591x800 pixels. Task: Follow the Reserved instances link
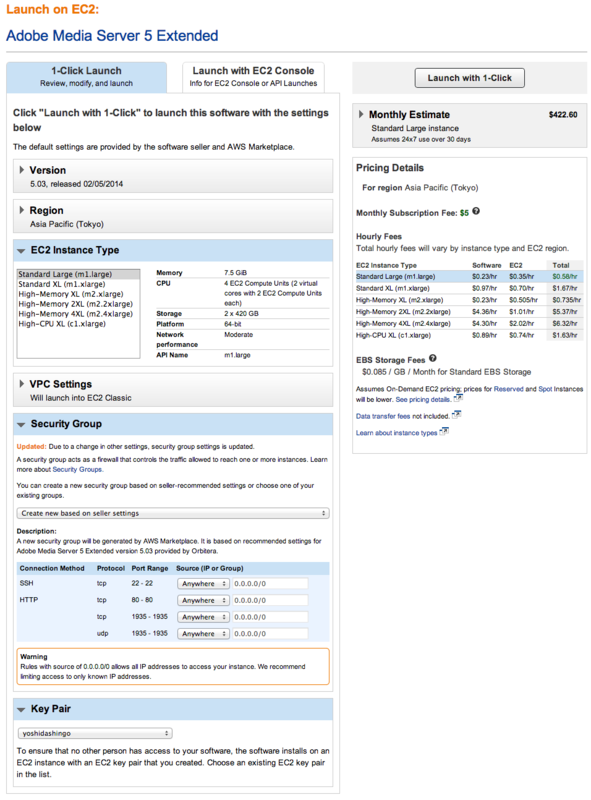tap(508, 389)
